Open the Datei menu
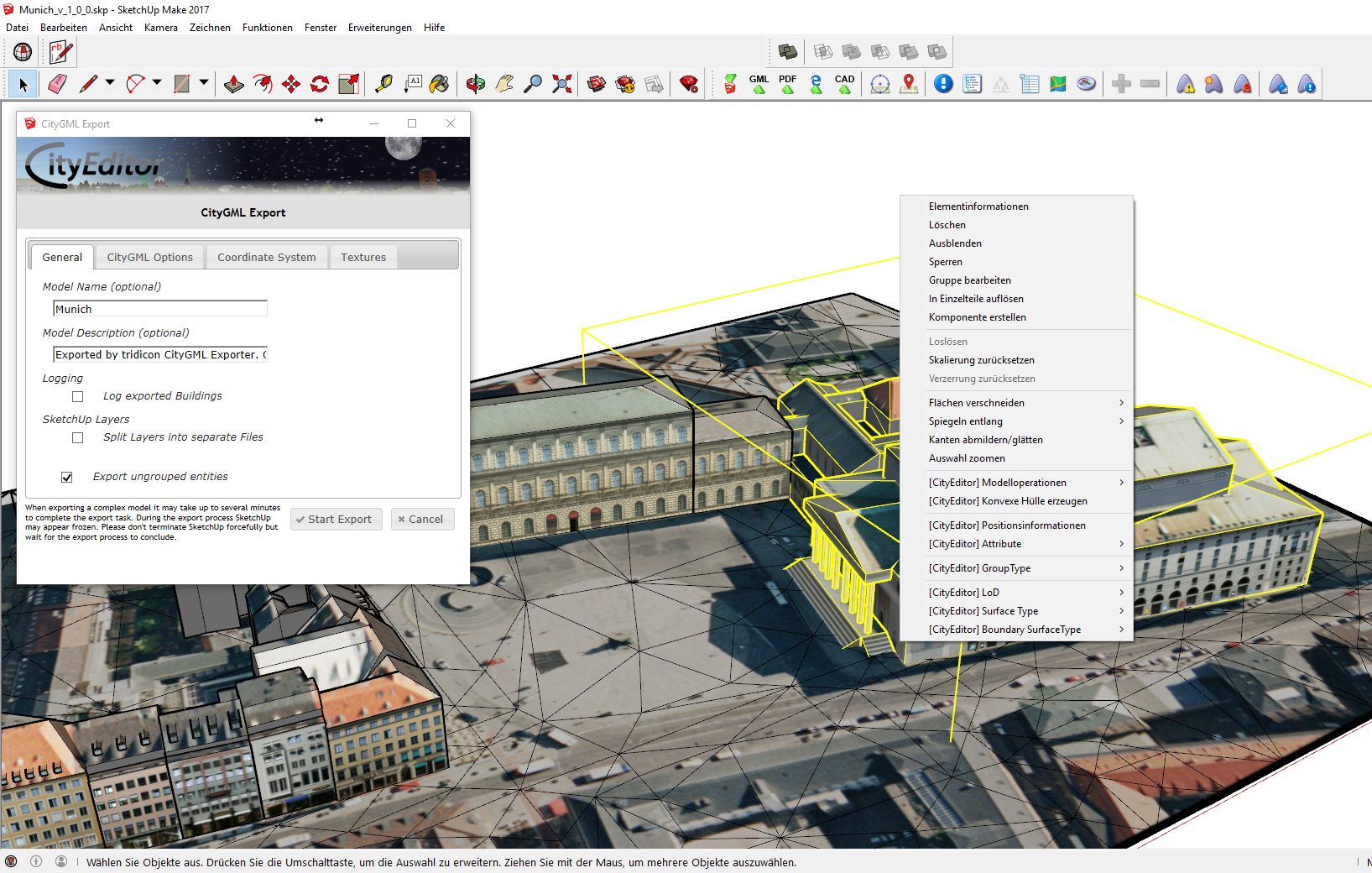1372x873 pixels. tap(17, 28)
